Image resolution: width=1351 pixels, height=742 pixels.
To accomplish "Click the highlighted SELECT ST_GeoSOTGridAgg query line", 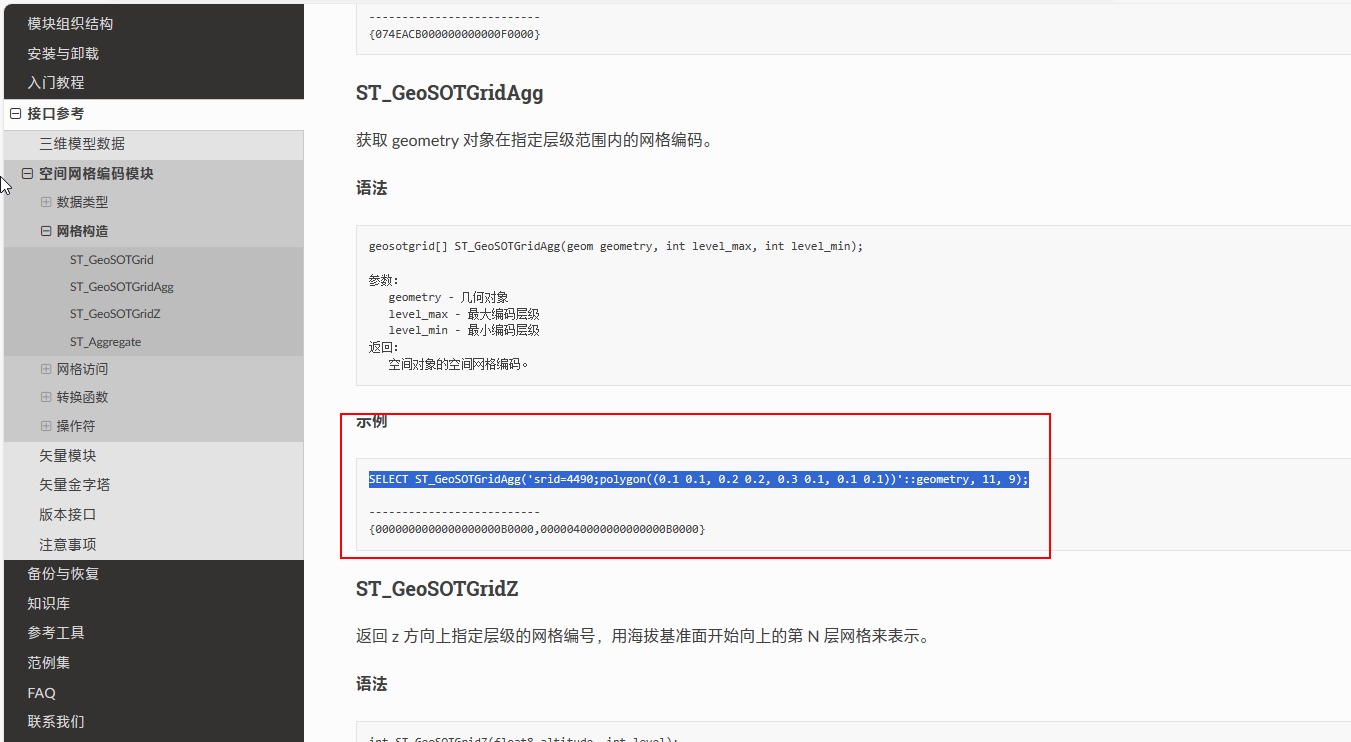I will [x=699, y=480].
